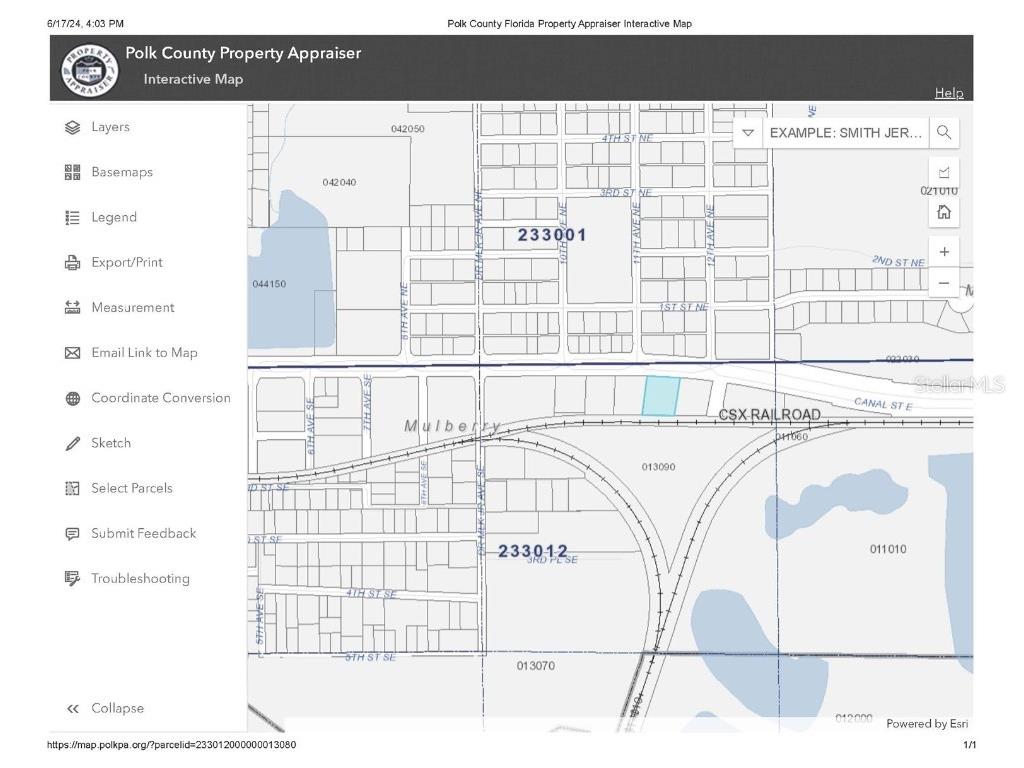Open the Basemaps menu item
1024x768 pixels.
tap(122, 172)
